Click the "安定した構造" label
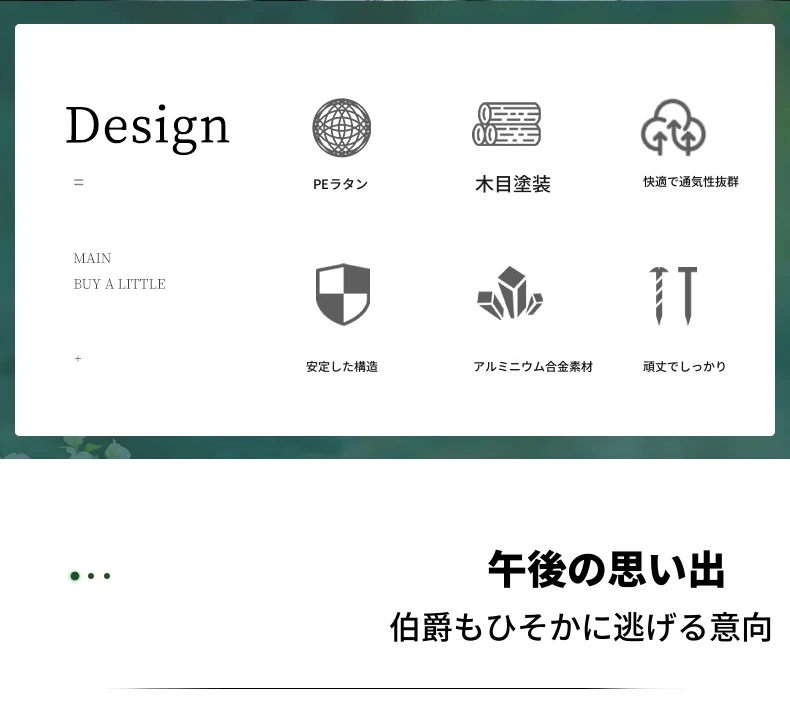Viewport: 790px width, 711px height. click(342, 366)
